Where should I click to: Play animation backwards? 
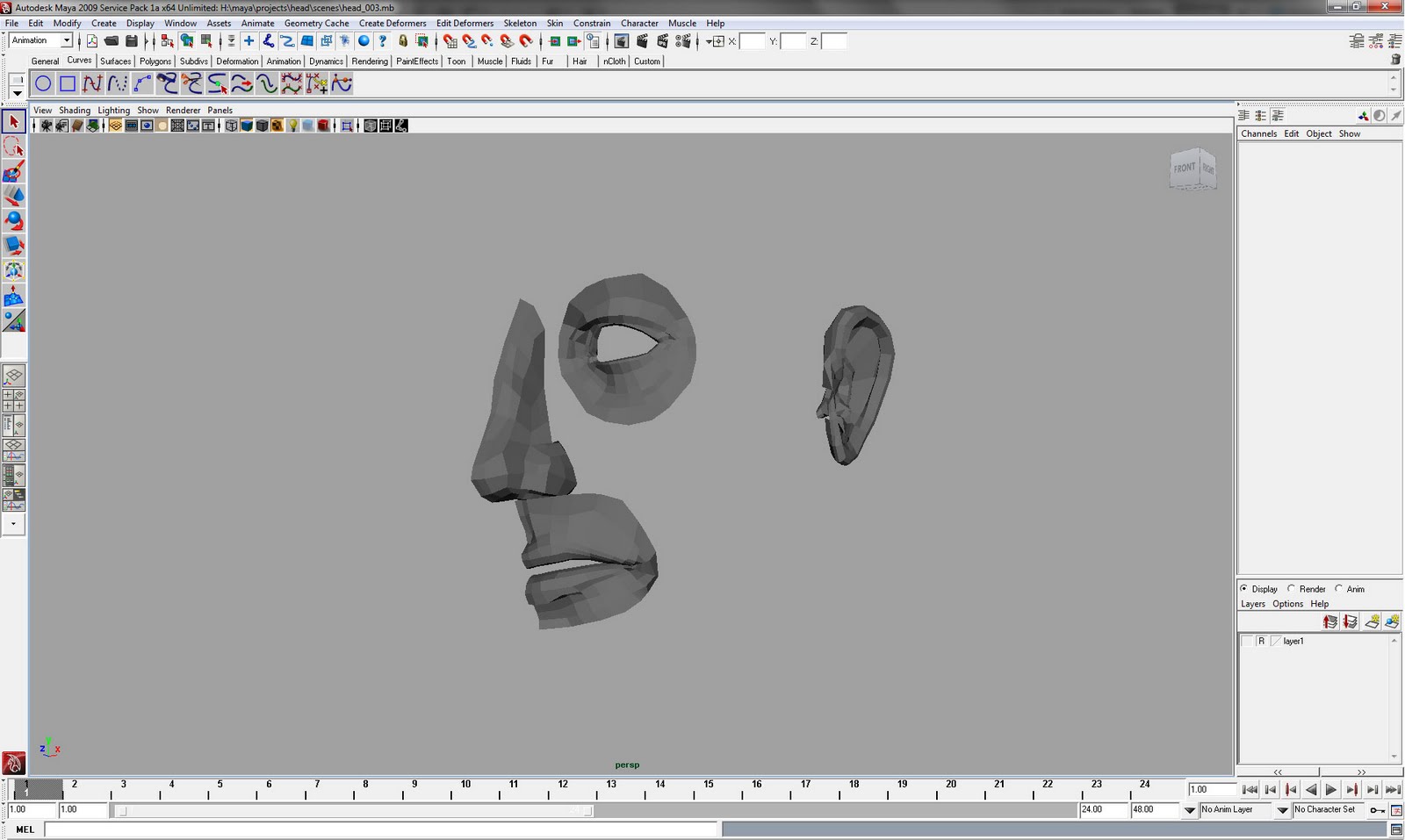[x=1311, y=790]
